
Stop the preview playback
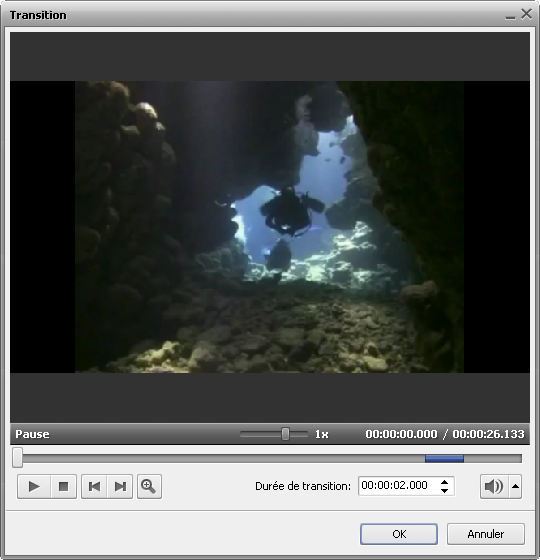(x=64, y=486)
